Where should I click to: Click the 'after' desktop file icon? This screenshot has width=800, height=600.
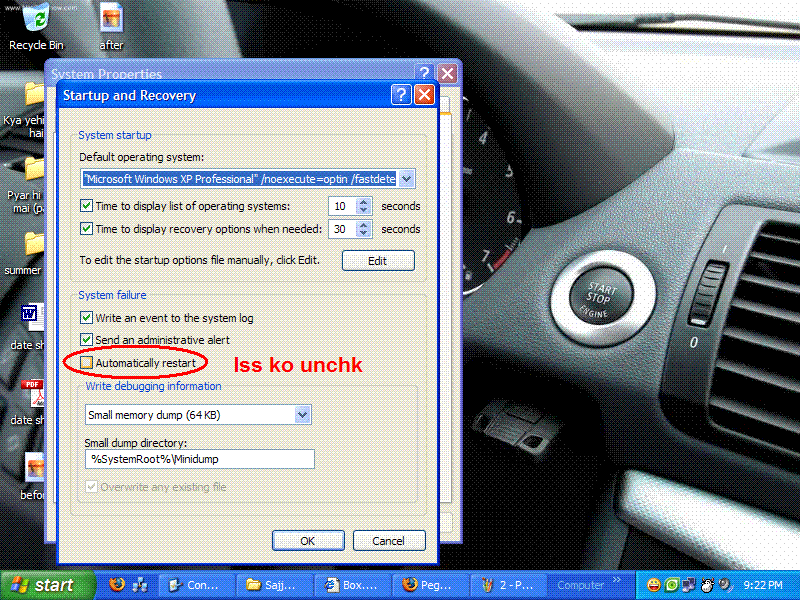[x=112, y=19]
